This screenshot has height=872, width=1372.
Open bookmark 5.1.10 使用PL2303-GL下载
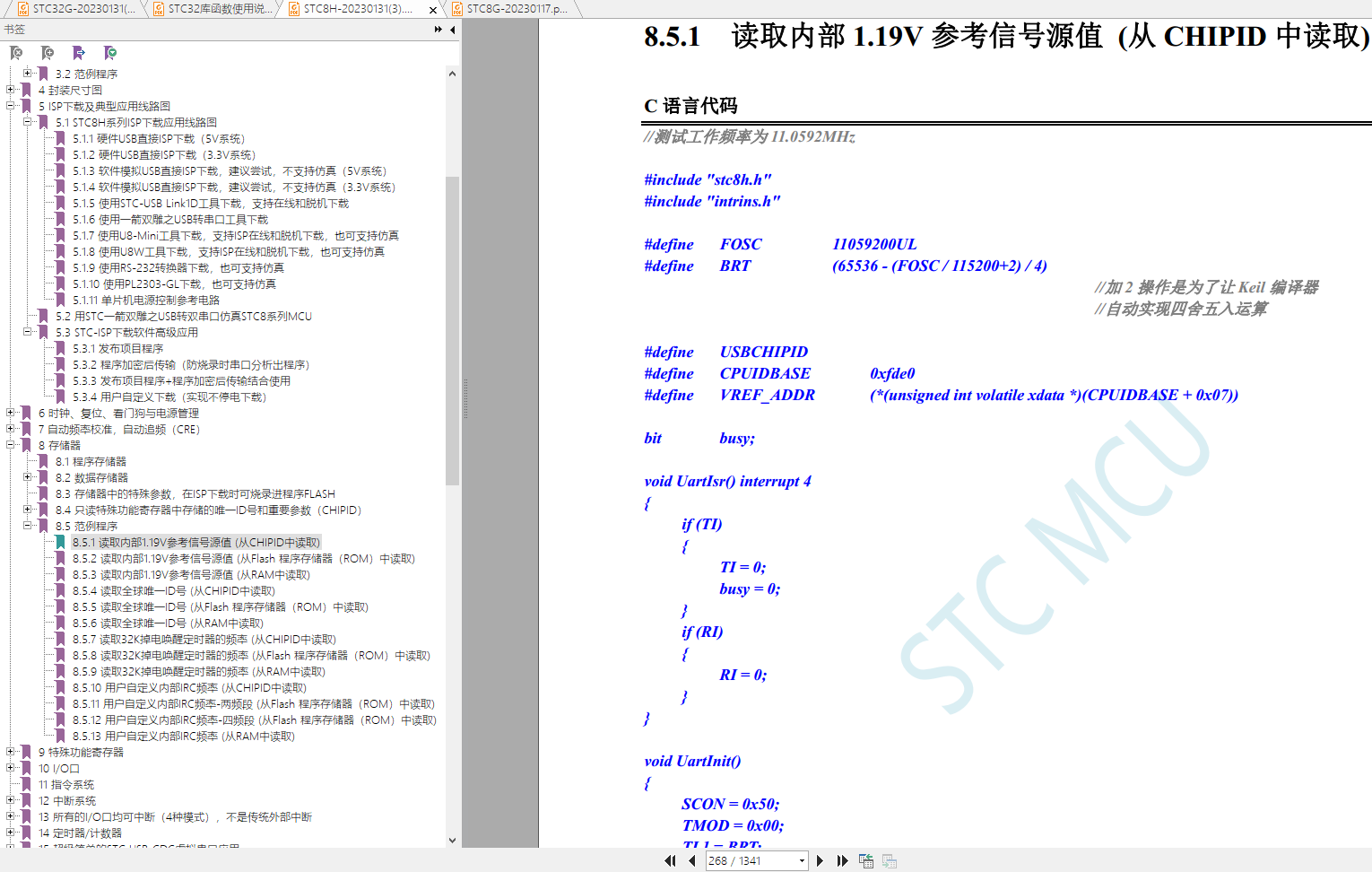click(x=175, y=284)
